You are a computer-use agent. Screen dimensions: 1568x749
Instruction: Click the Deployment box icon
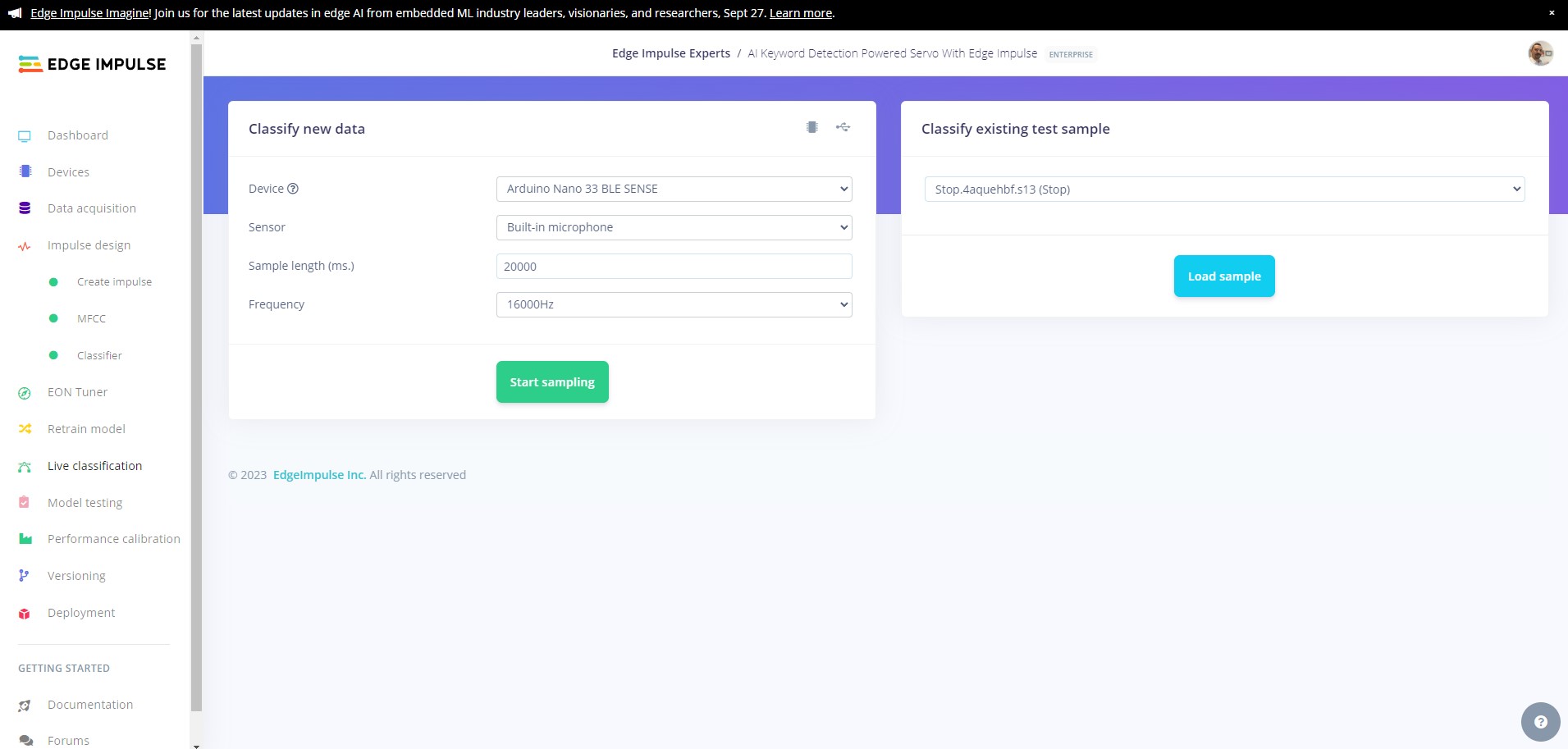(25, 614)
